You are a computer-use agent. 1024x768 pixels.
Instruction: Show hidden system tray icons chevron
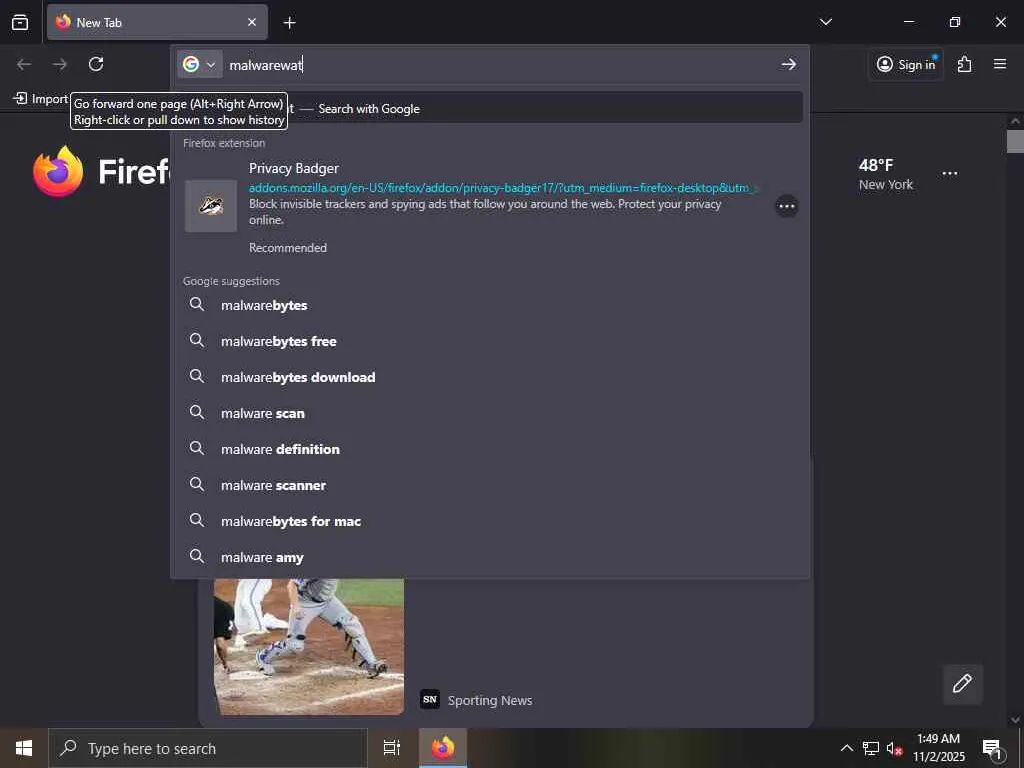tap(846, 748)
